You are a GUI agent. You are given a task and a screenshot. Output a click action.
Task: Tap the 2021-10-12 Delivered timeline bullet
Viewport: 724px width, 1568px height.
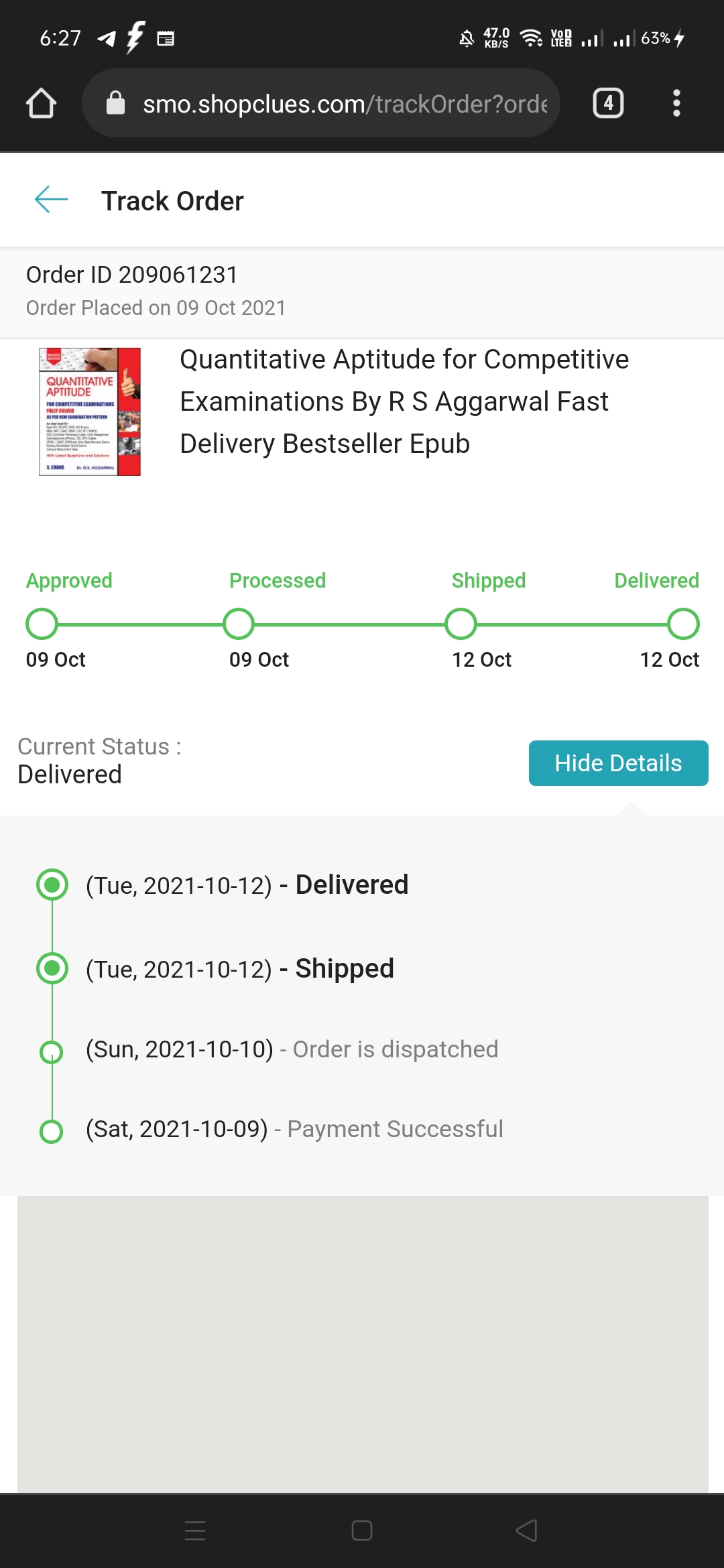[x=52, y=885]
